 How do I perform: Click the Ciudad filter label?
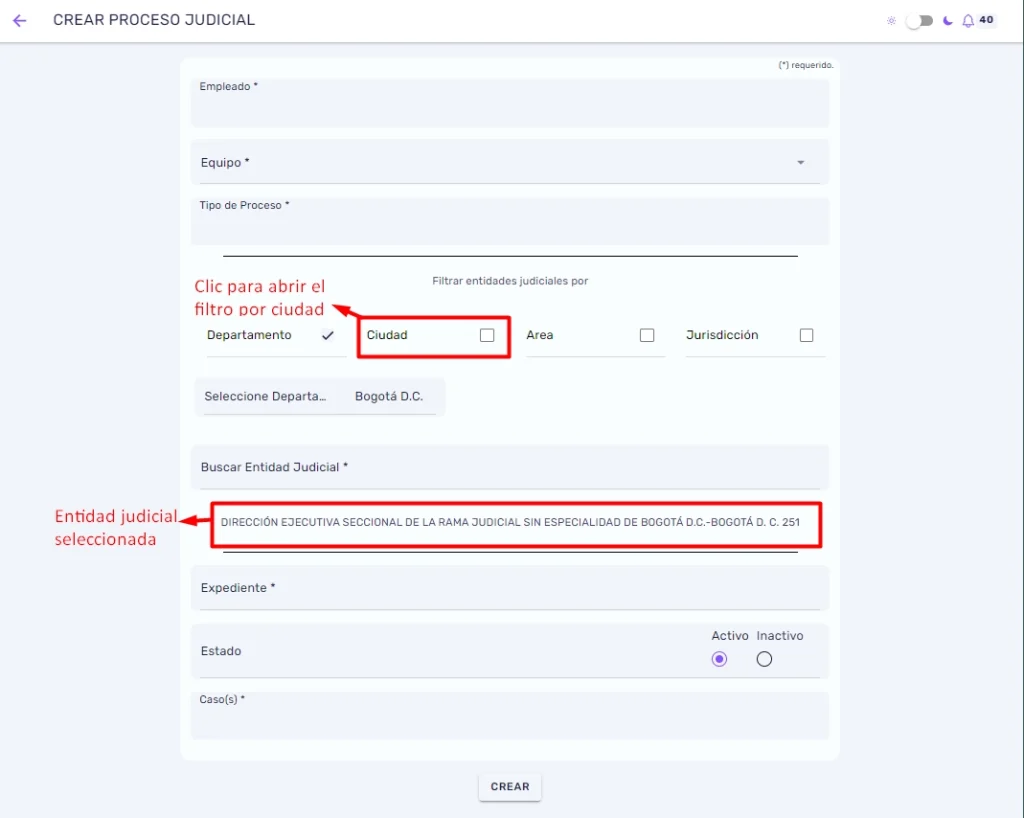(387, 335)
